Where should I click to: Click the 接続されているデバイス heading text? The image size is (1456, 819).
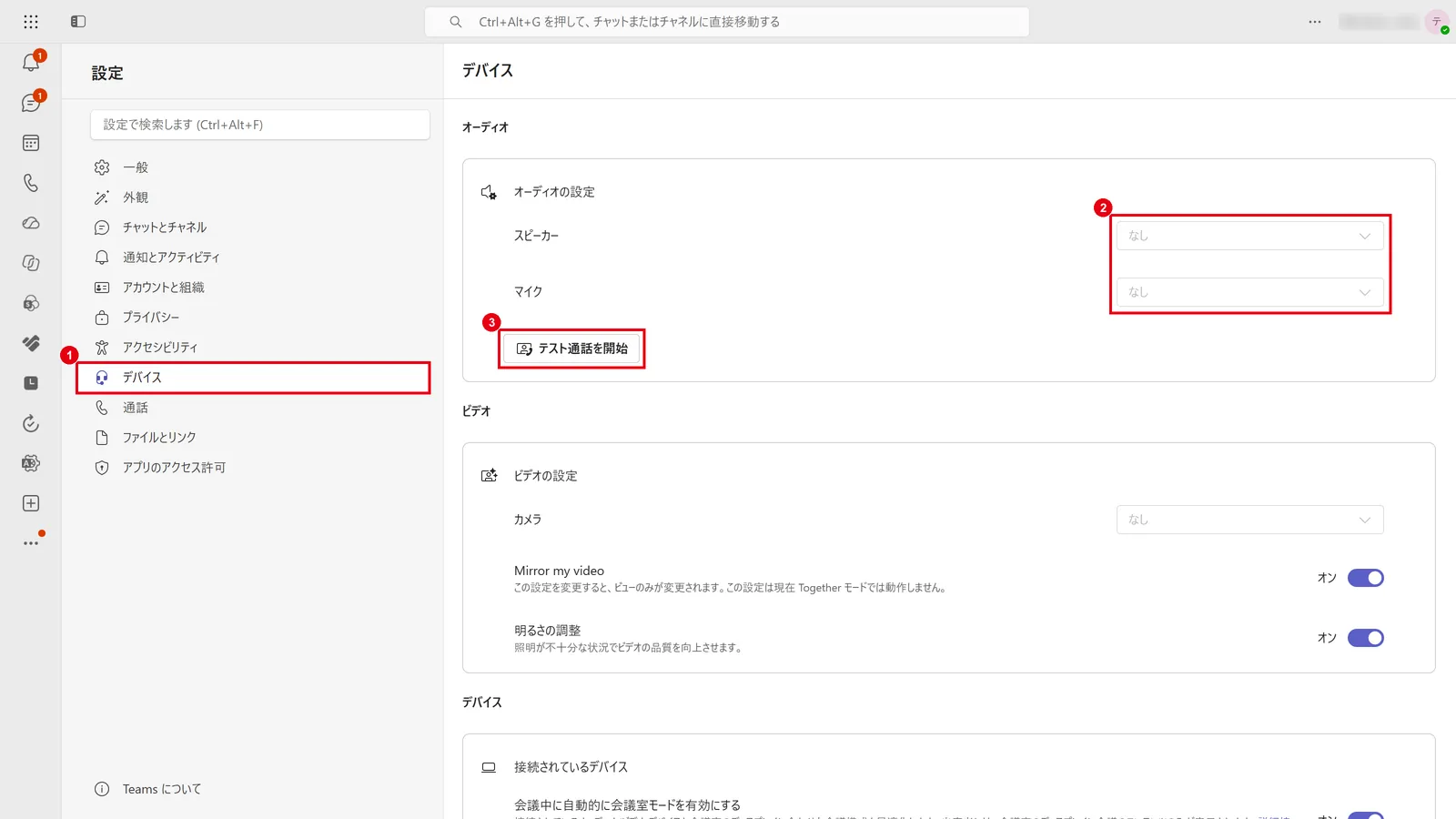(x=571, y=767)
